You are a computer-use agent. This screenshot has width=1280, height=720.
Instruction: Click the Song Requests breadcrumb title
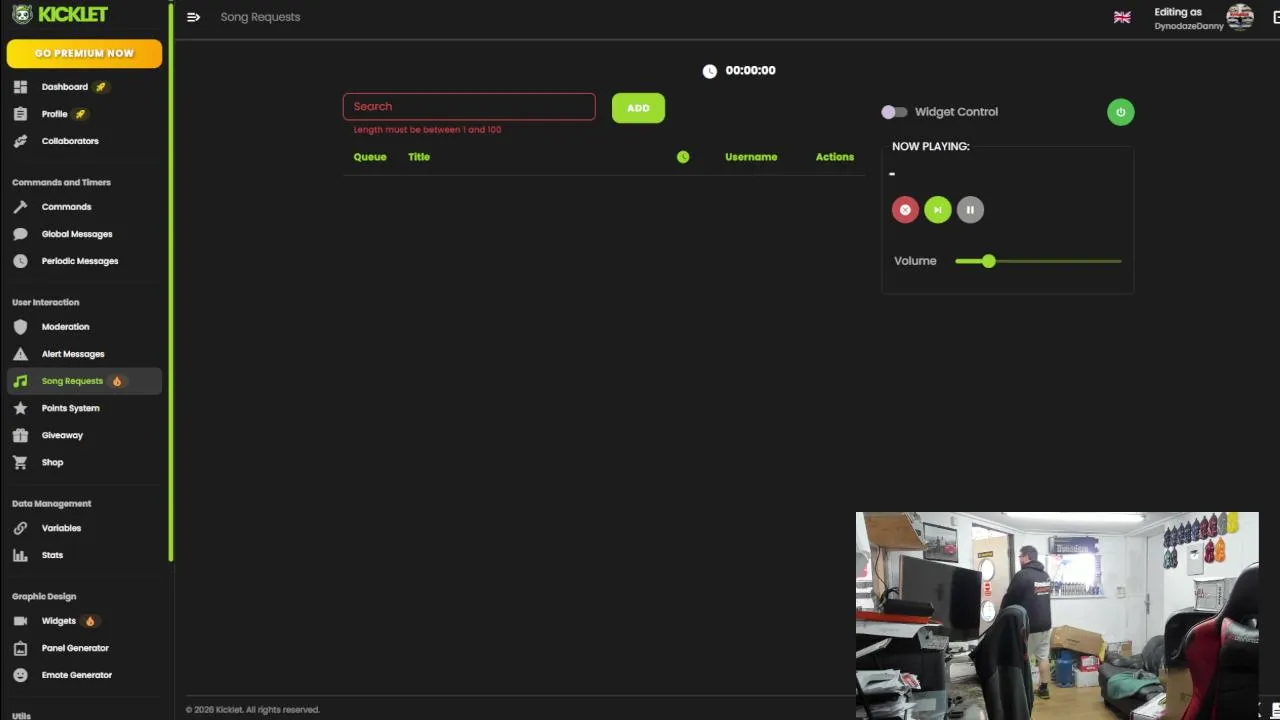(260, 17)
